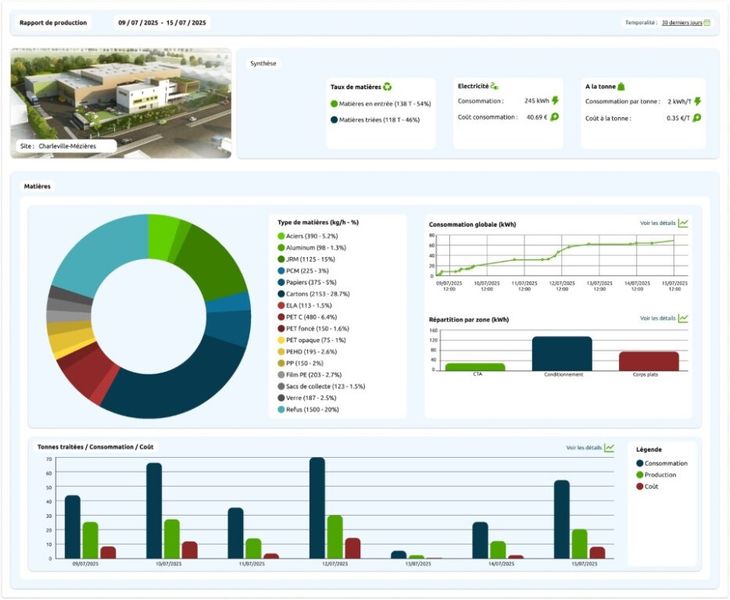Image resolution: width=730 pixels, height=600 pixels.
Task: Click the lightning icon next to 2 kWh/T
Action: [697, 101]
